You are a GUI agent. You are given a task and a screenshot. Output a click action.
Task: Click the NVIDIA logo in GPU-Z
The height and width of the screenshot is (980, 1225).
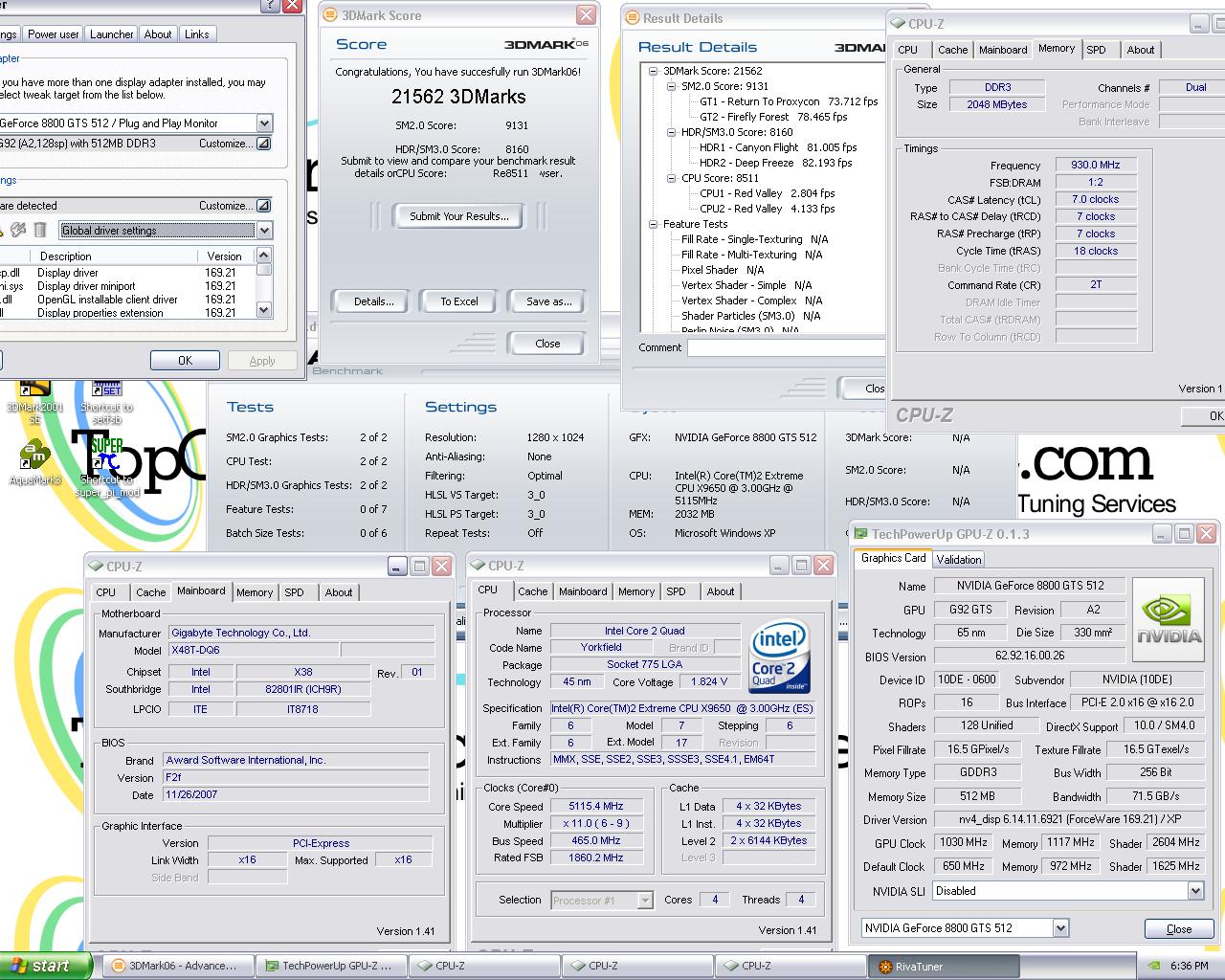[1169, 620]
